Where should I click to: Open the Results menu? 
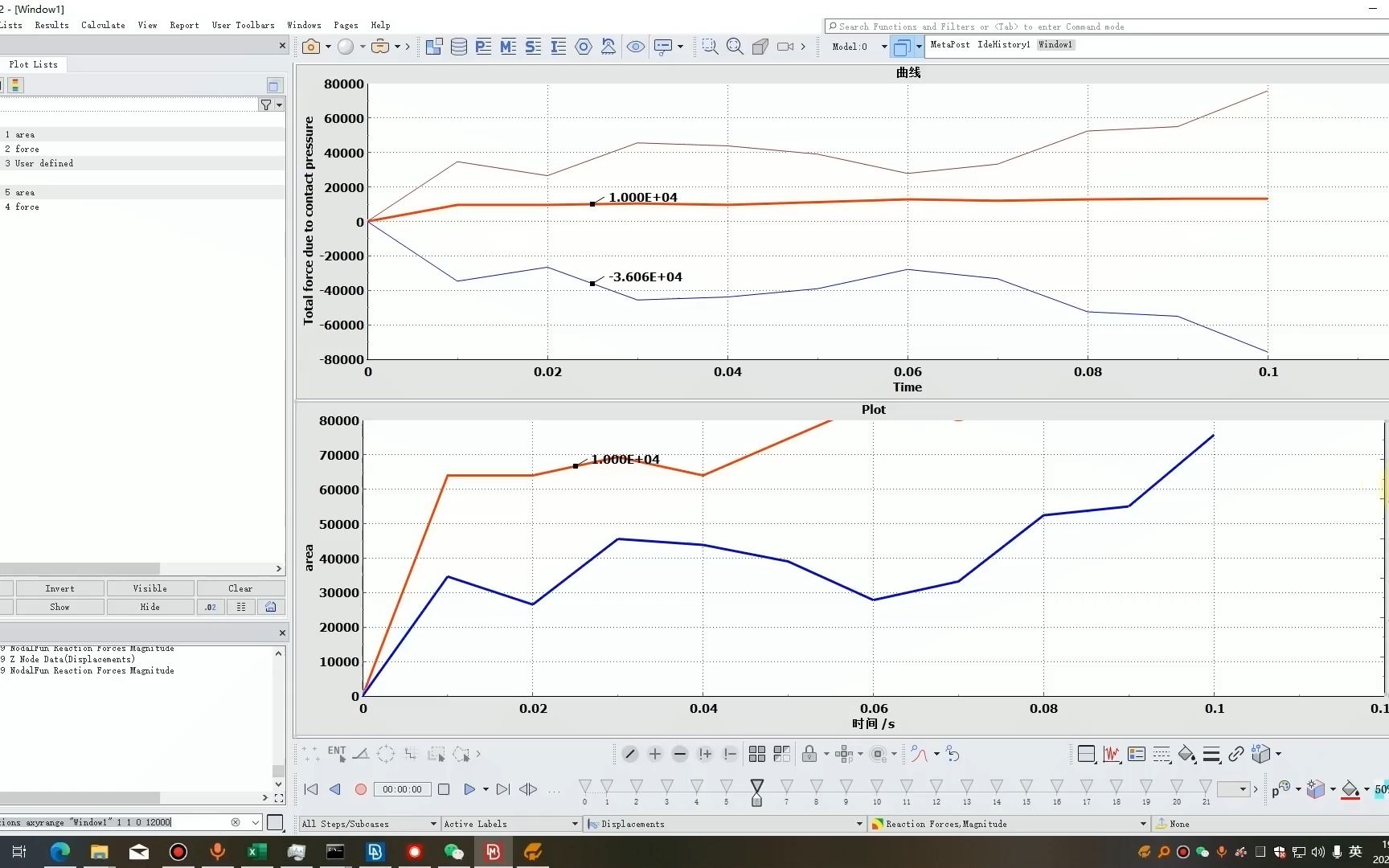coord(51,25)
